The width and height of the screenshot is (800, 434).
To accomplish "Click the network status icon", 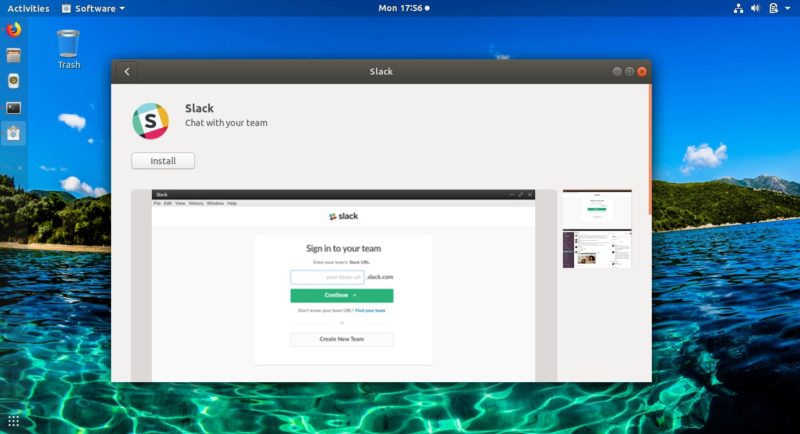I will 738,8.
